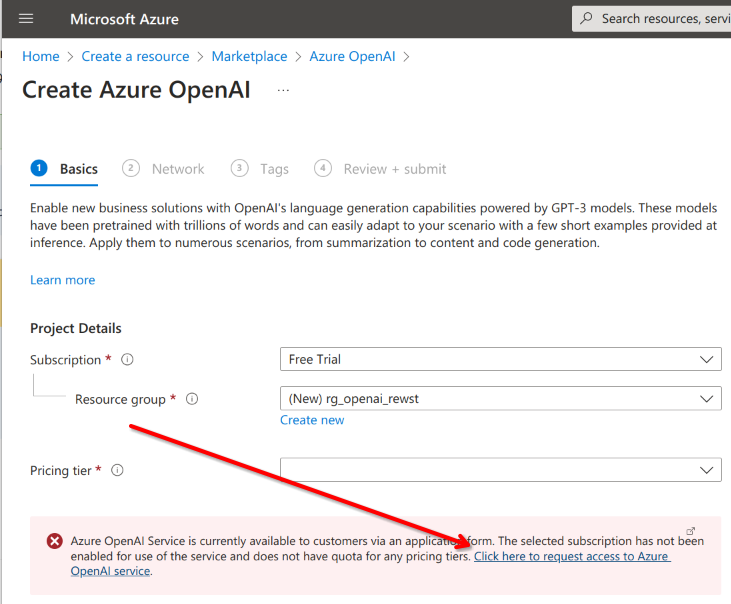Click the Learn more link
Image resolution: width=731 pixels, height=604 pixels.
click(63, 280)
